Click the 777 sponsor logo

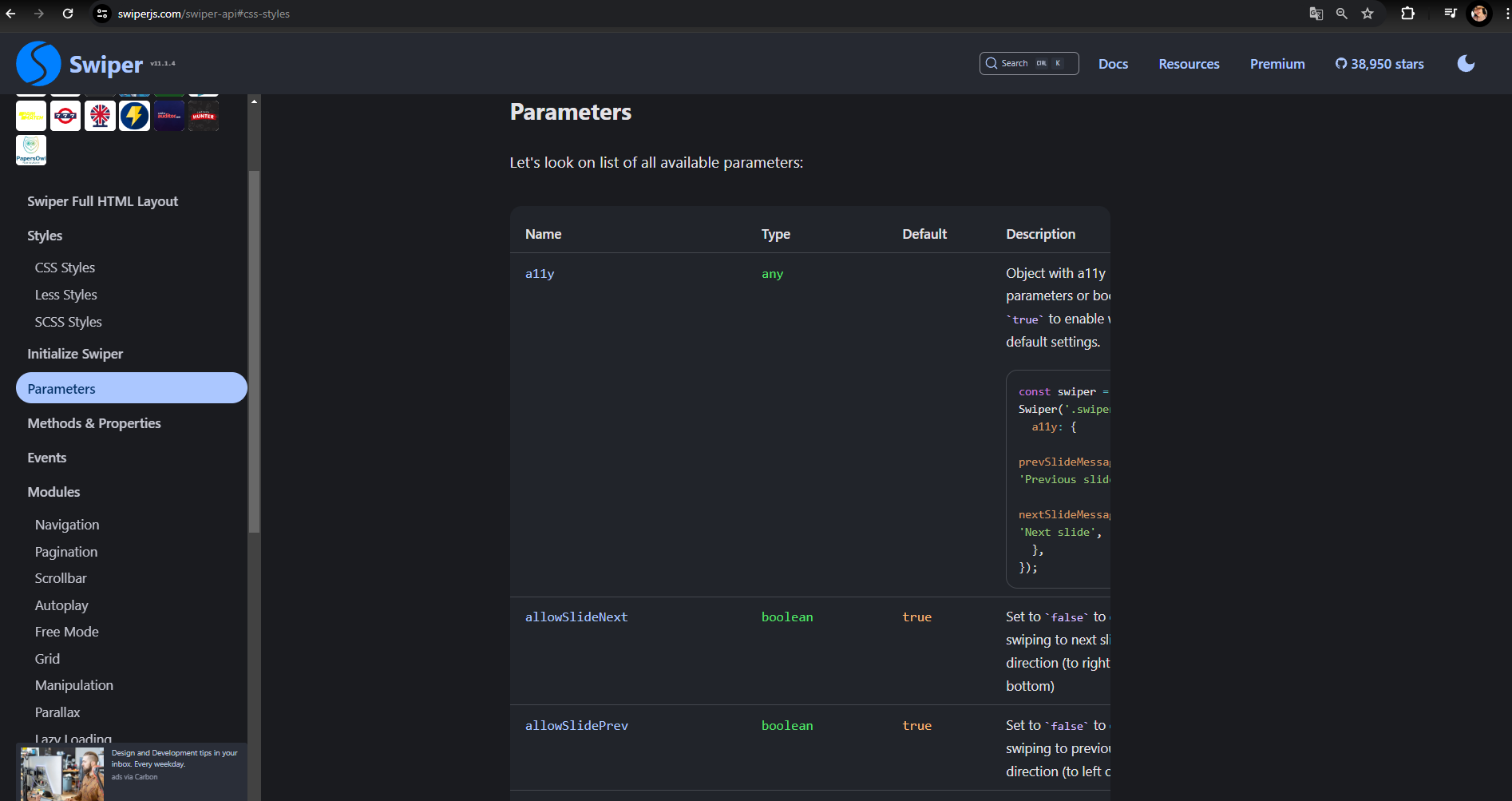(65, 116)
